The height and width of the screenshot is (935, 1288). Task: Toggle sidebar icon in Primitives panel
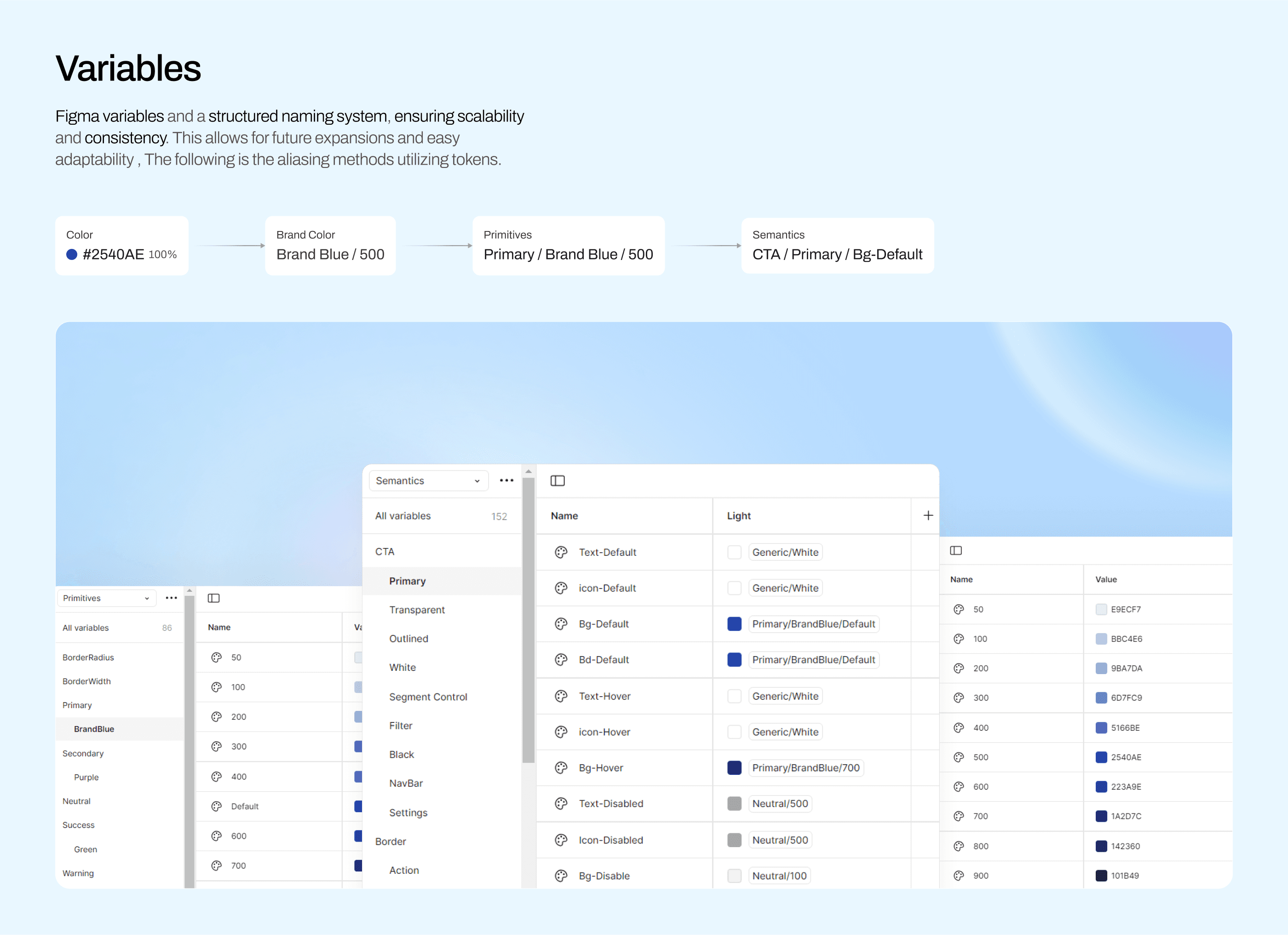click(x=213, y=598)
